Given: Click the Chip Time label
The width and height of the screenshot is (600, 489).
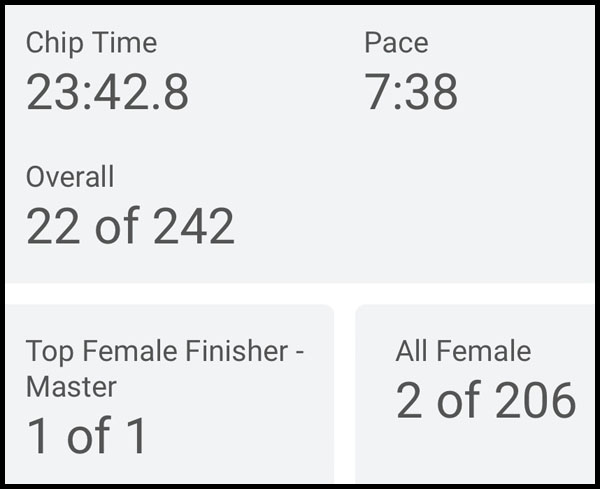Looking at the screenshot, I should tap(91, 43).
